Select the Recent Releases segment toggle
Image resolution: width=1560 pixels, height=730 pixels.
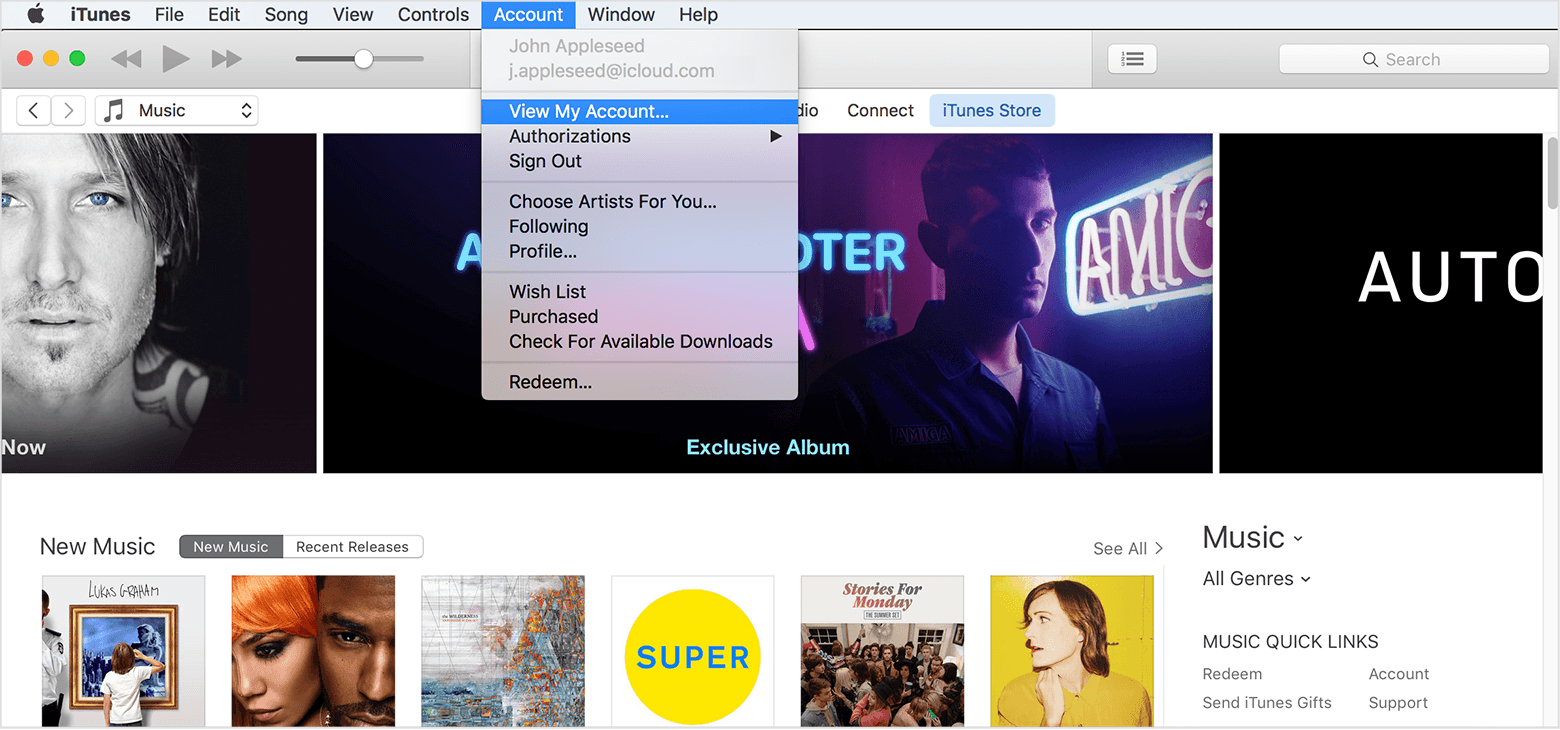tap(352, 547)
